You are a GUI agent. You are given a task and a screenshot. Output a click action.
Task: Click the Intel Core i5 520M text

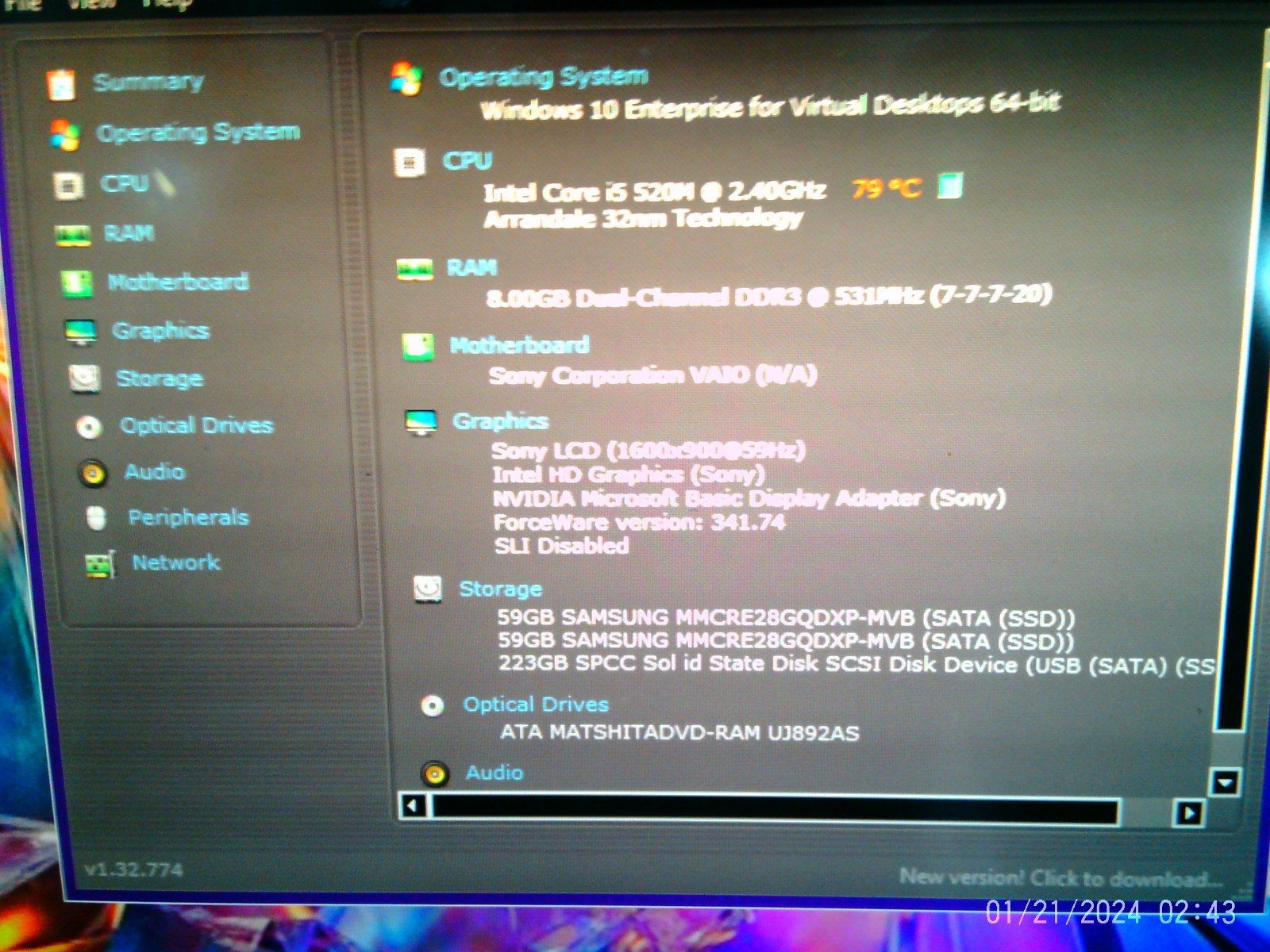click(x=655, y=192)
